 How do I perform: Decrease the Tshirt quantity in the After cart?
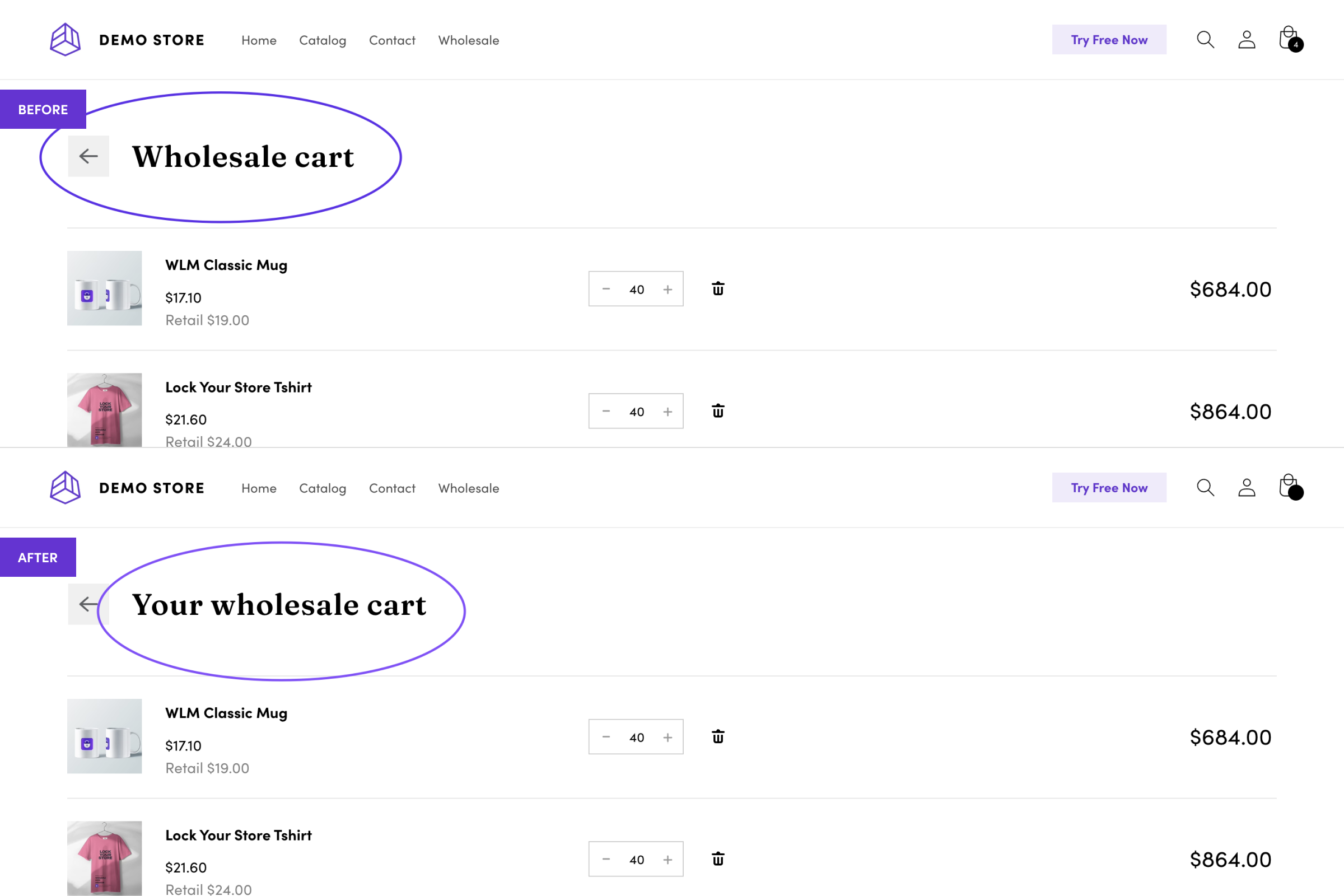click(606, 860)
